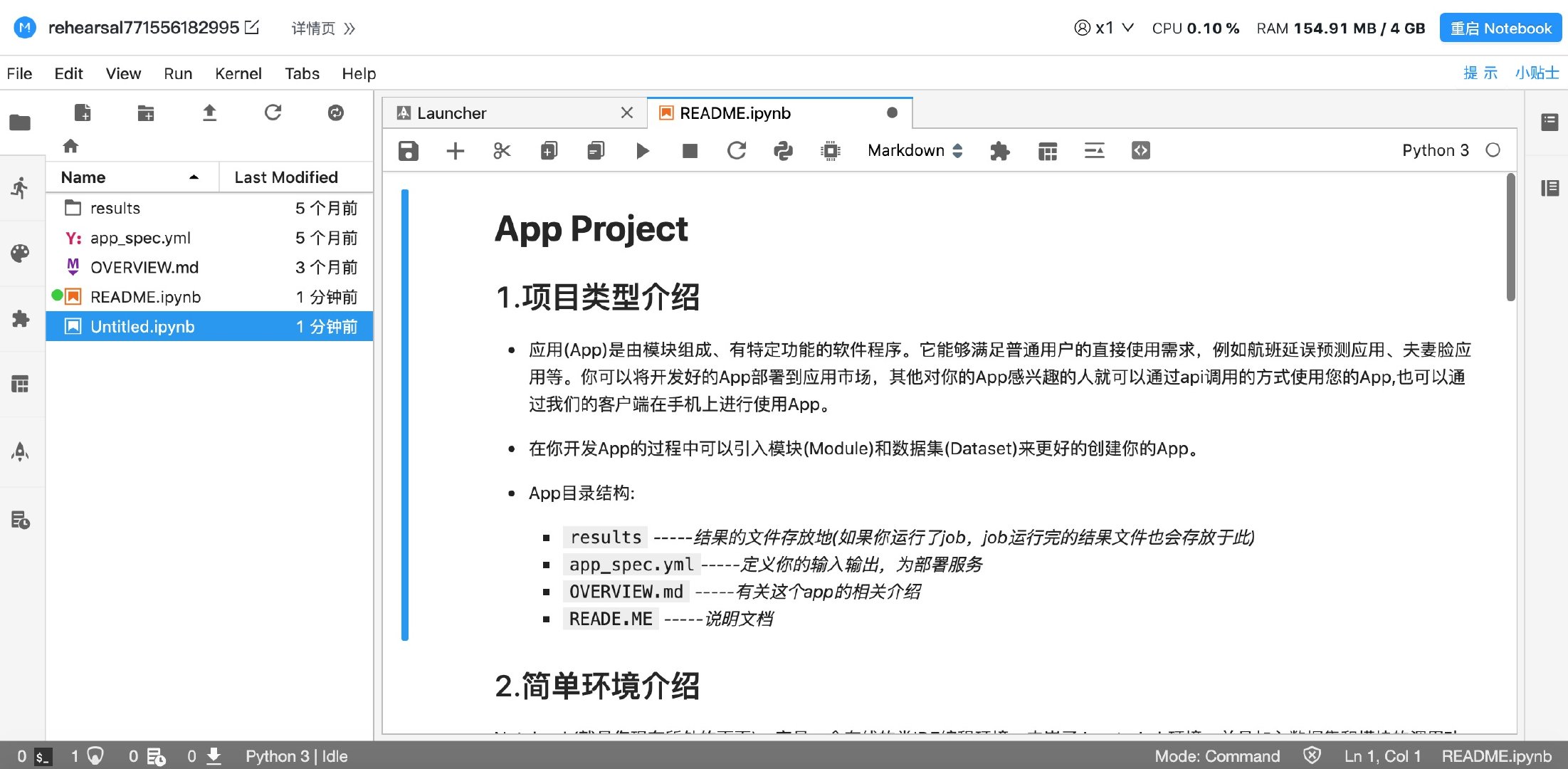Click the restart kernel icon in the toolbar
1568x769 pixels.
click(737, 151)
